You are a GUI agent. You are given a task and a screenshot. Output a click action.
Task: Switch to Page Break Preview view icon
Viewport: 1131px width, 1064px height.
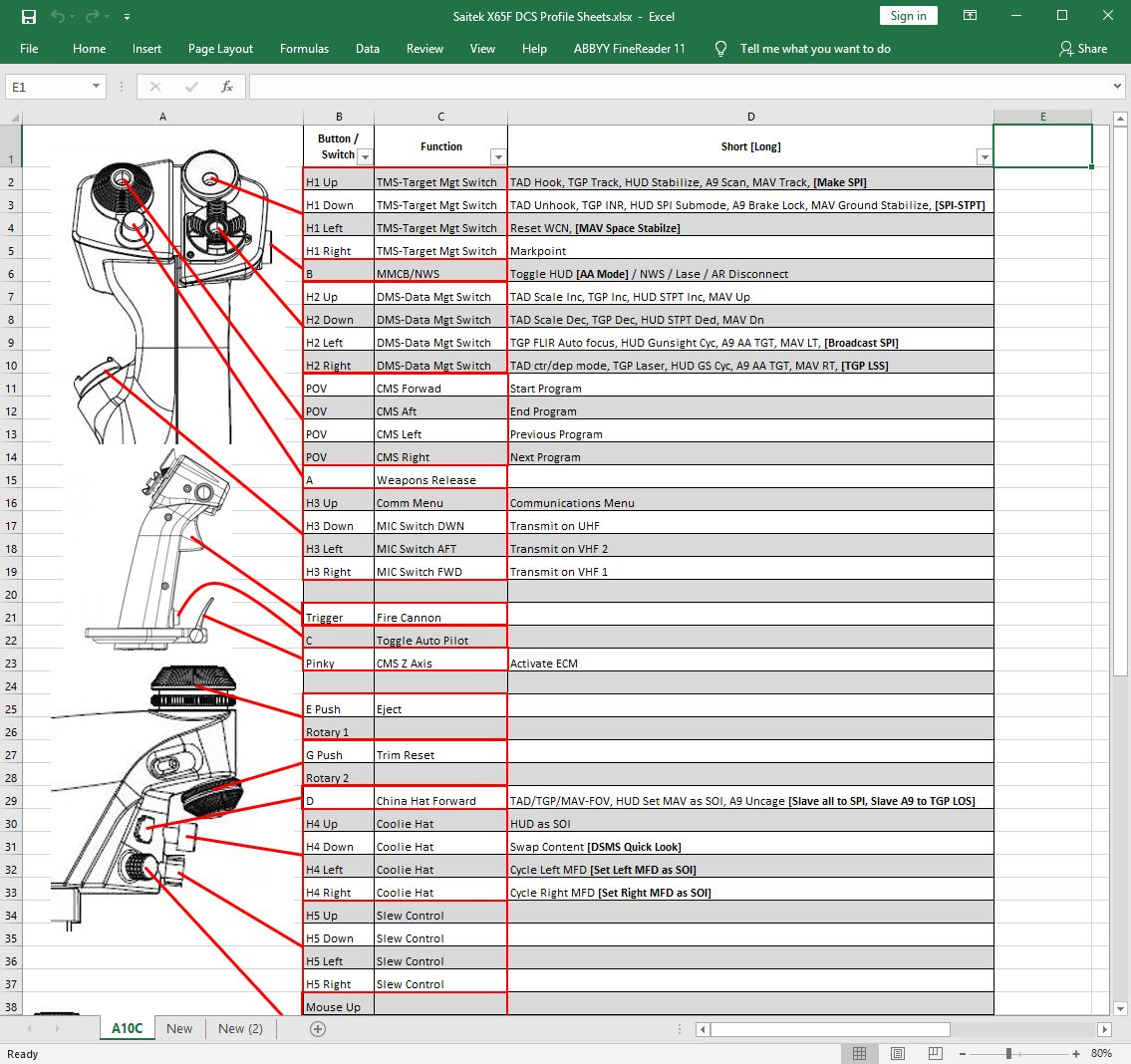pos(936,1053)
